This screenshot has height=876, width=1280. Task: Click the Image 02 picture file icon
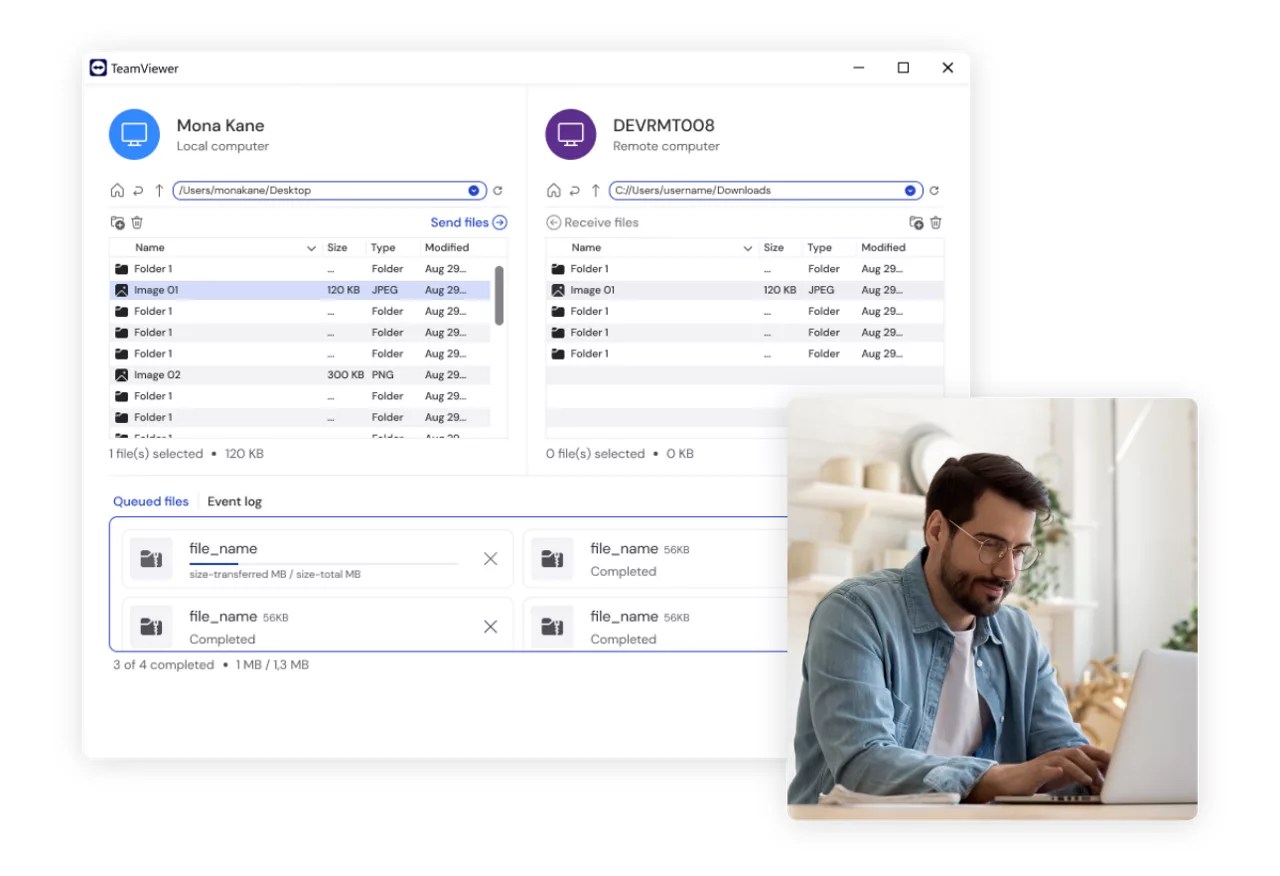(122, 375)
